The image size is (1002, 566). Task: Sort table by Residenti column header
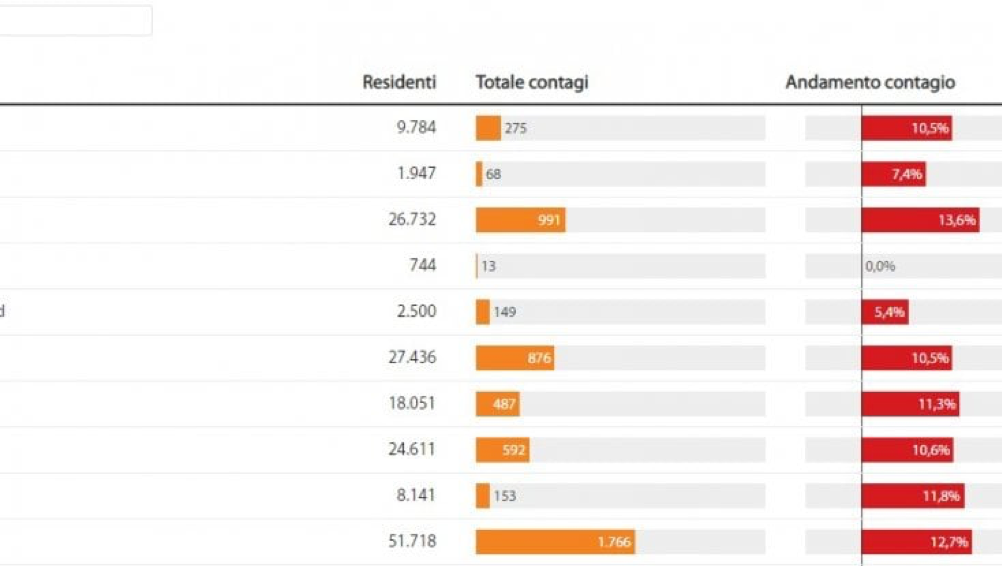[399, 83]
